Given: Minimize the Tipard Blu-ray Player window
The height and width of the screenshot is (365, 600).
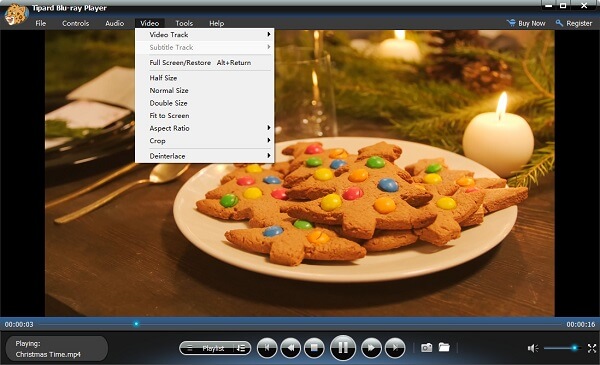Looking at the screenshot, I should pyautogui.click(x=549, y=6).
